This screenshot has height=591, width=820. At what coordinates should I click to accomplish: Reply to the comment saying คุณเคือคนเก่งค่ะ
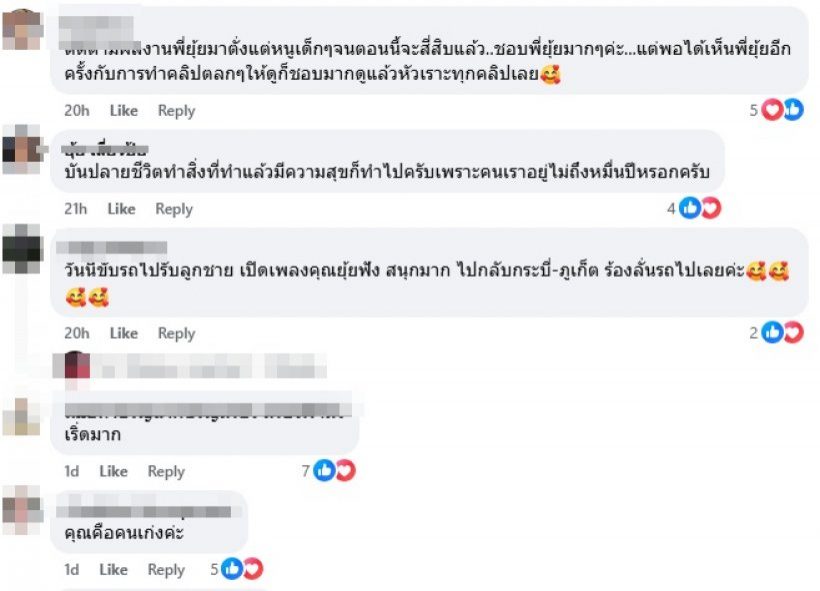point(166,569)
